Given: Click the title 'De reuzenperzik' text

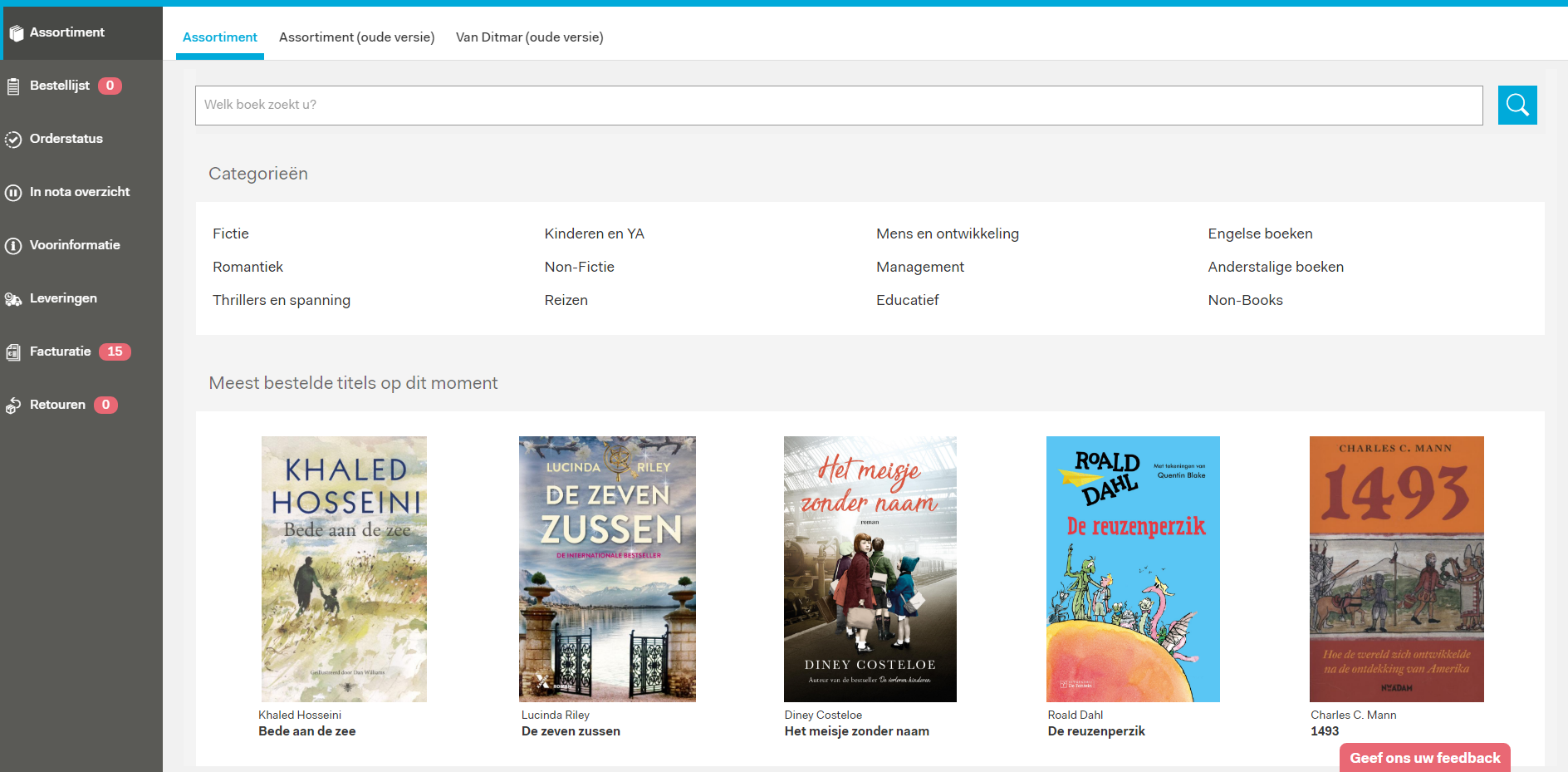Looking at the screenshot, I should pos(1096,731).
